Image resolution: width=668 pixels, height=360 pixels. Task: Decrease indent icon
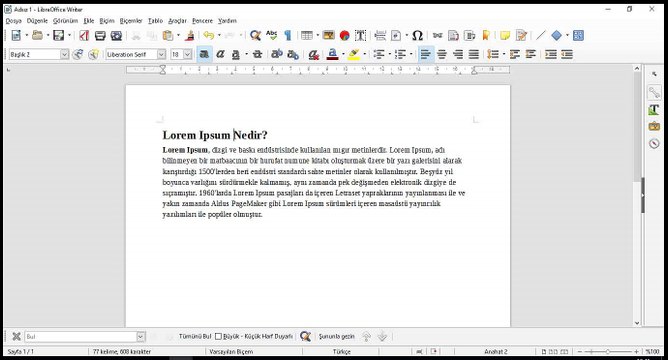point(567,55)
